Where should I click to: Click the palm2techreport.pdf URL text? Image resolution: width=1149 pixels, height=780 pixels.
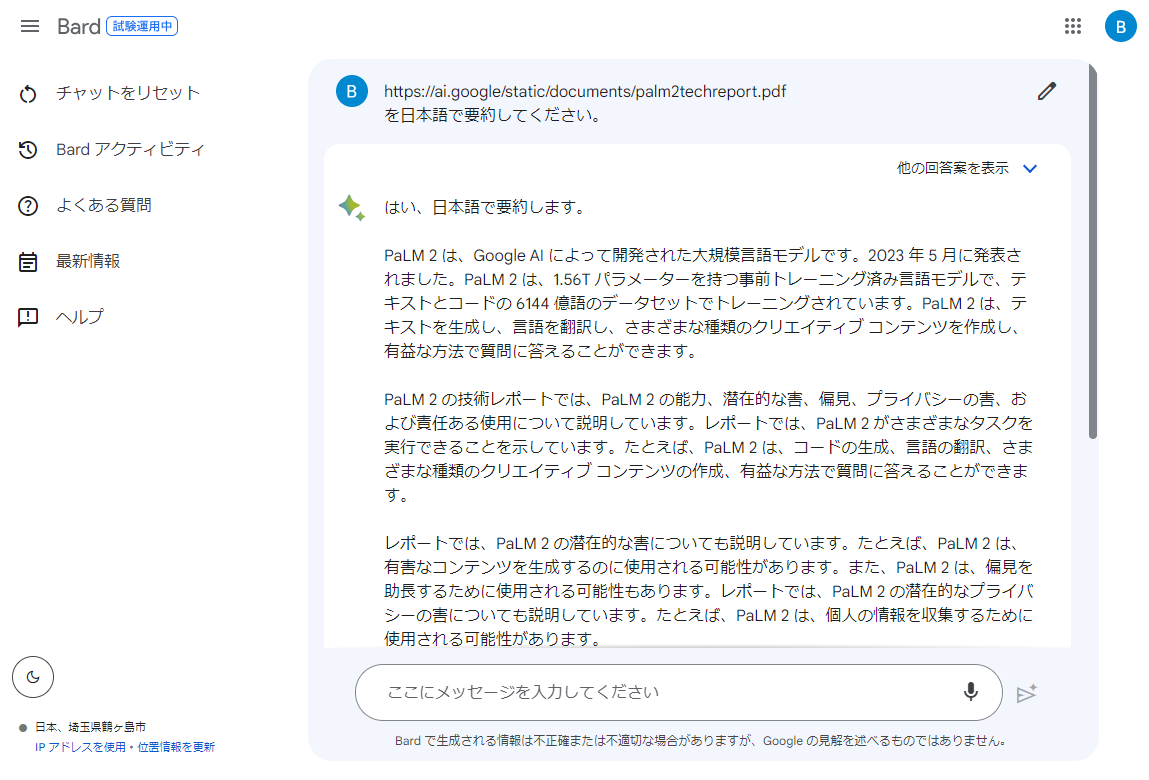585,92
